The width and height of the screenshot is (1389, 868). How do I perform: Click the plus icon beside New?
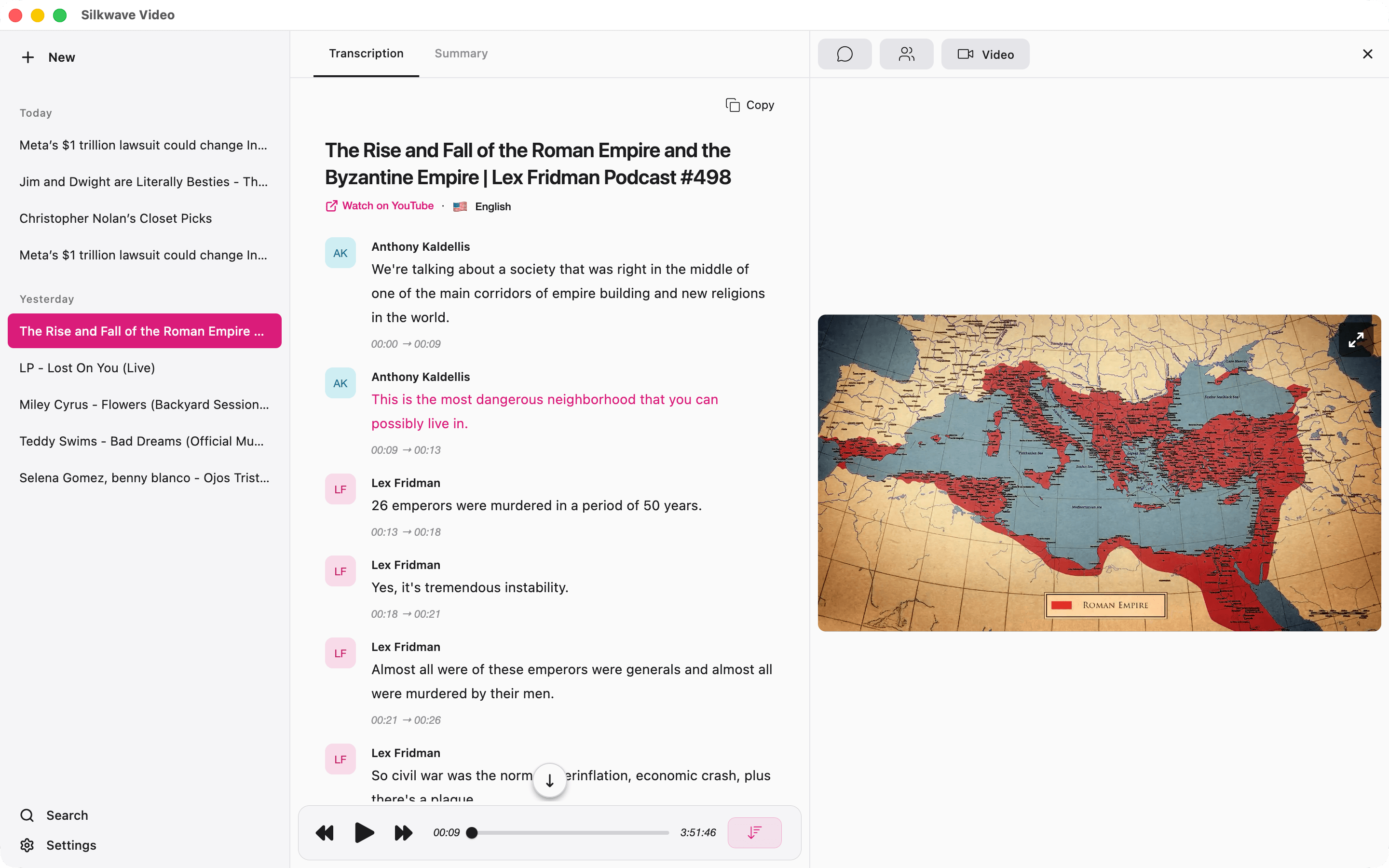pyautogui.click(x=27, y=57)
